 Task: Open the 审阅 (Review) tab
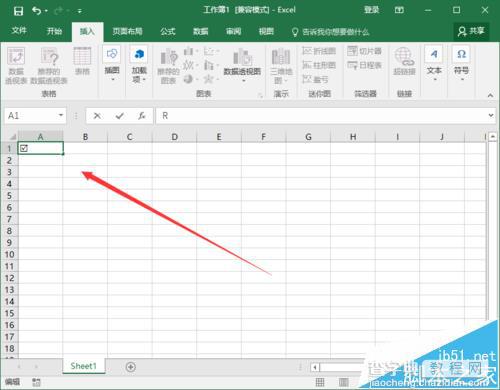pos(233,31)
